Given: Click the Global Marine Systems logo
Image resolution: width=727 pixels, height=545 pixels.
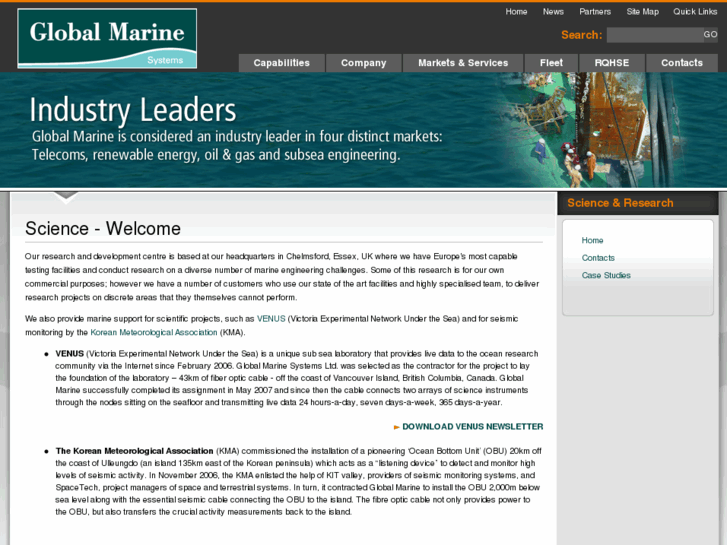Looking at the screenshot, I should [107, 38].
